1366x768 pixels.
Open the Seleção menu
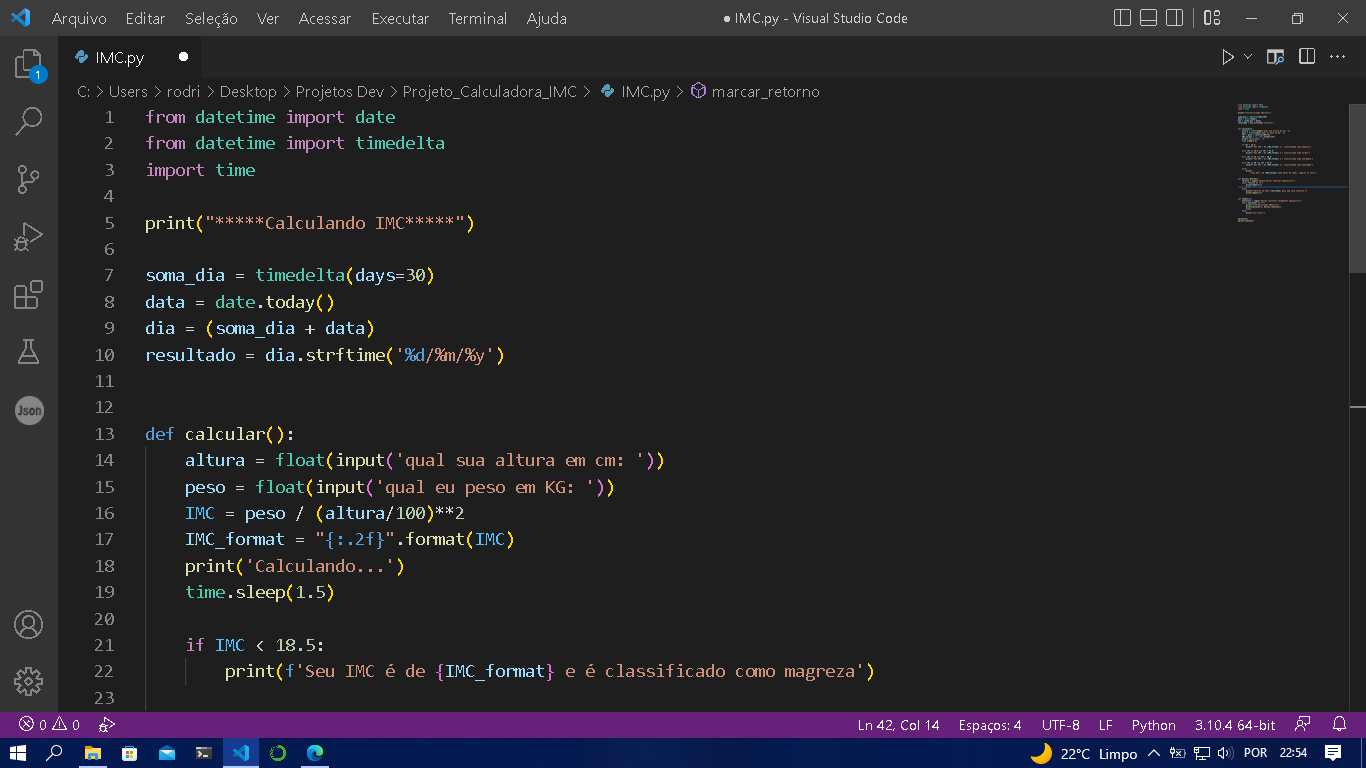(211, 18)
